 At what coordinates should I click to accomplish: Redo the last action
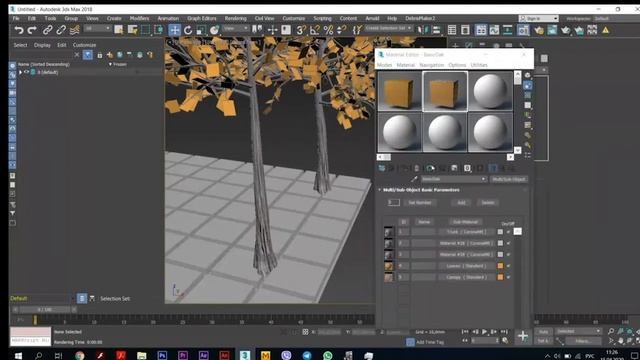pyautogui.click(x=32, y=30)
